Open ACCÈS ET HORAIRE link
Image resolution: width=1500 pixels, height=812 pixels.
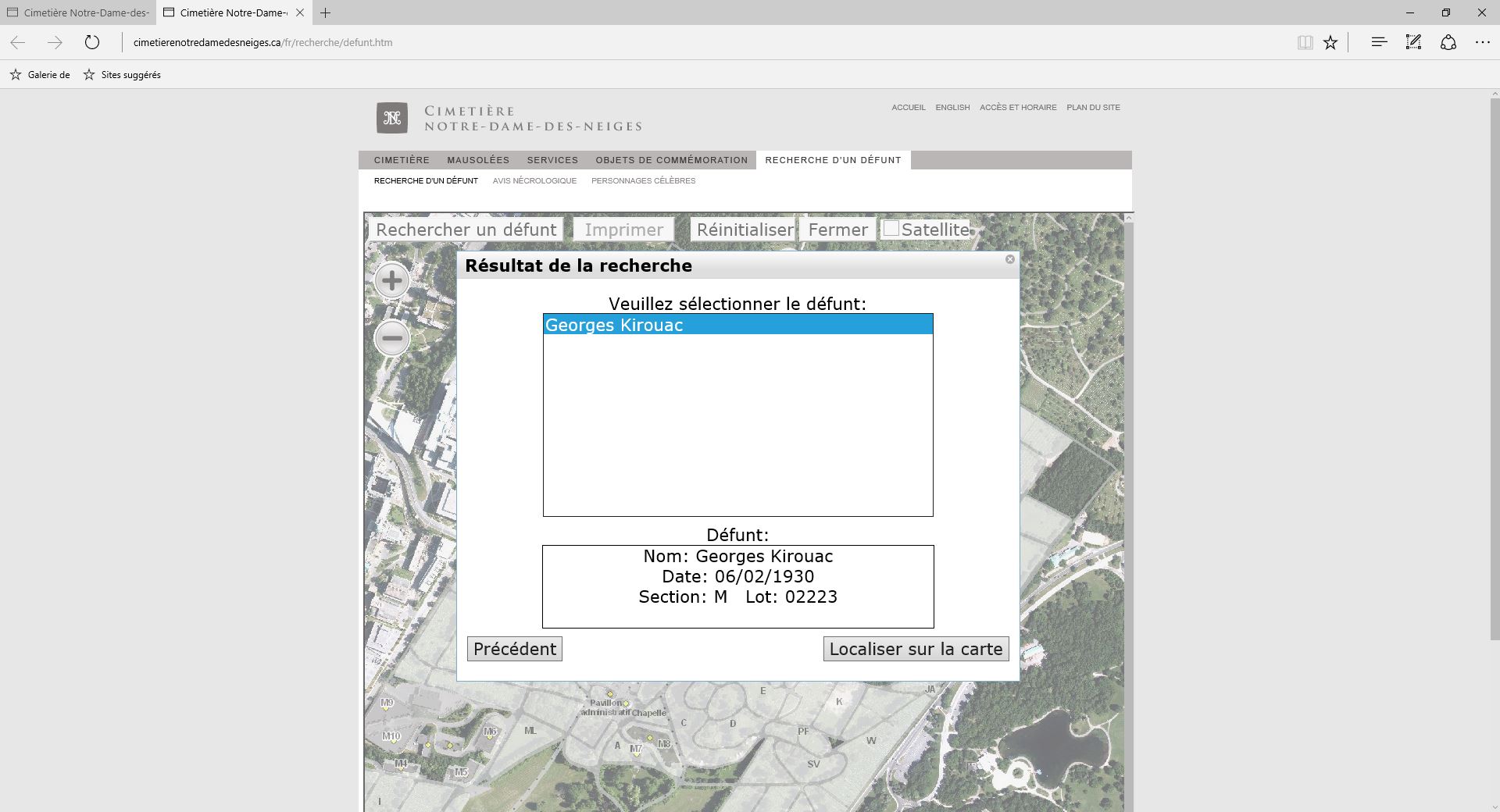(1018, 108)
